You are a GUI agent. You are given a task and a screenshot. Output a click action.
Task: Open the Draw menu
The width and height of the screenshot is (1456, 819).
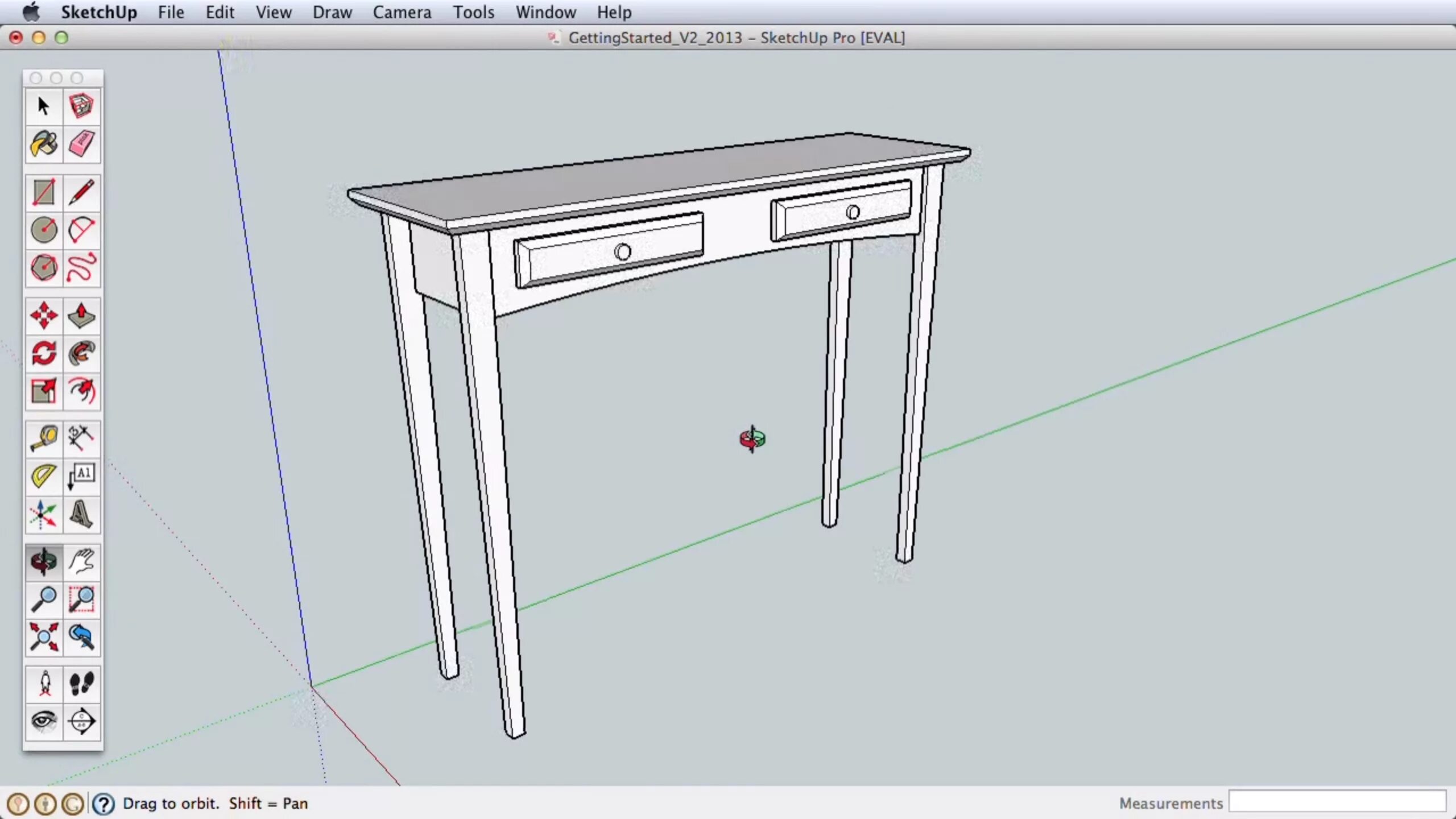tap(332, 12)
